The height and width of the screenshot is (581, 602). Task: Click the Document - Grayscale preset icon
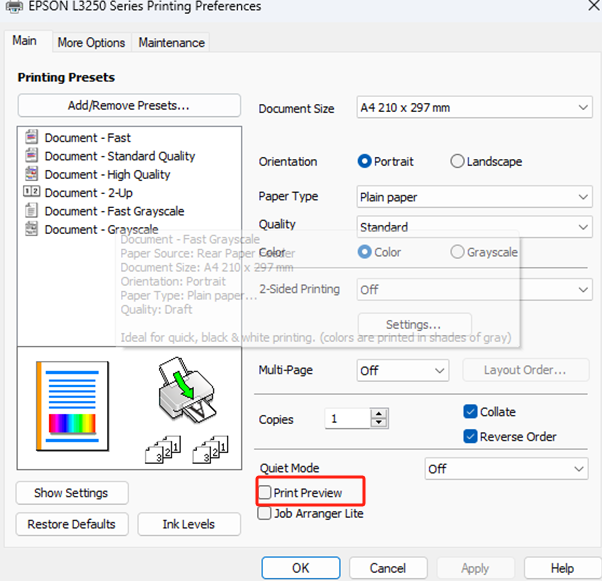[31, 228]
